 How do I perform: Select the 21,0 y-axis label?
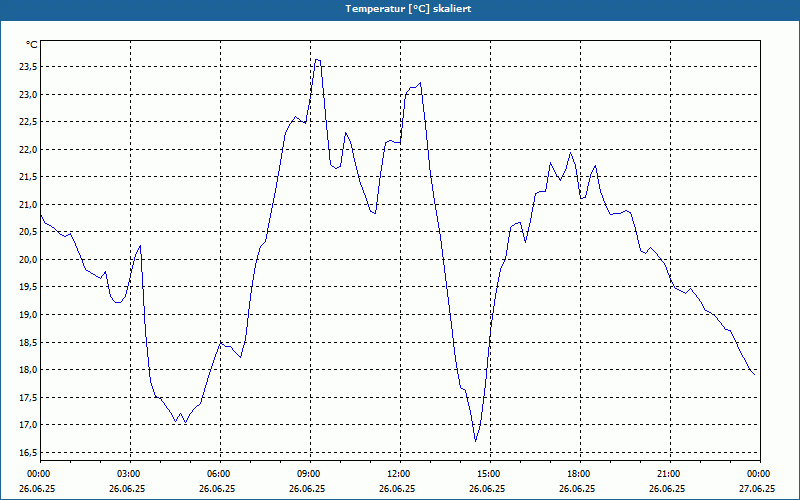(x=28, y=205)
